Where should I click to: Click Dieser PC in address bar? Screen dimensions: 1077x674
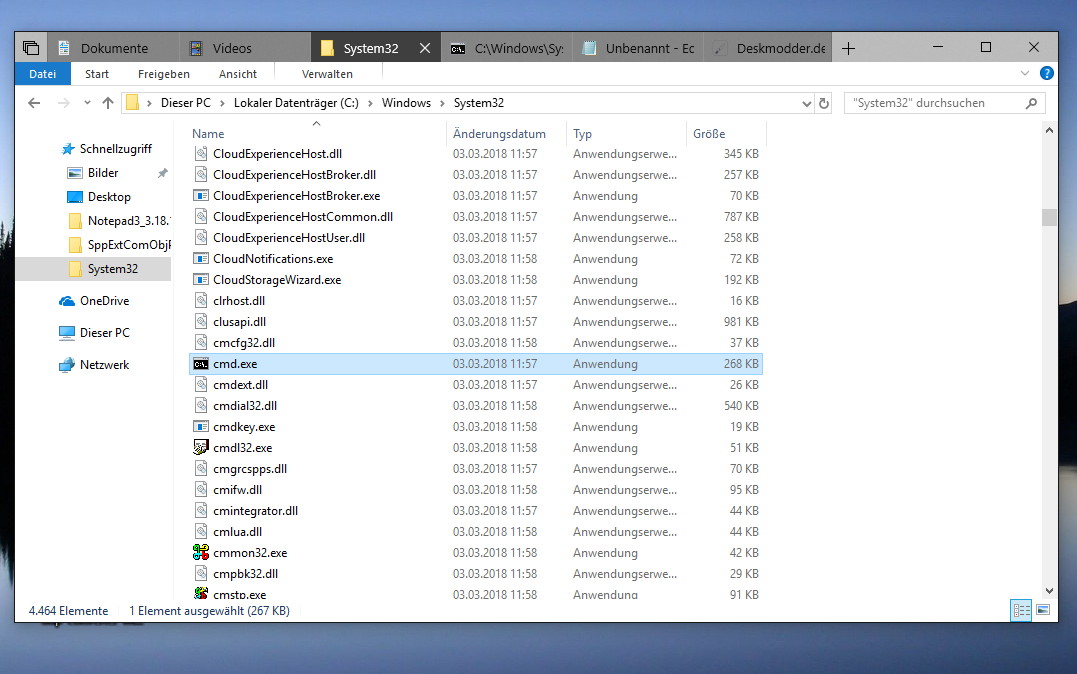point(185,102)
